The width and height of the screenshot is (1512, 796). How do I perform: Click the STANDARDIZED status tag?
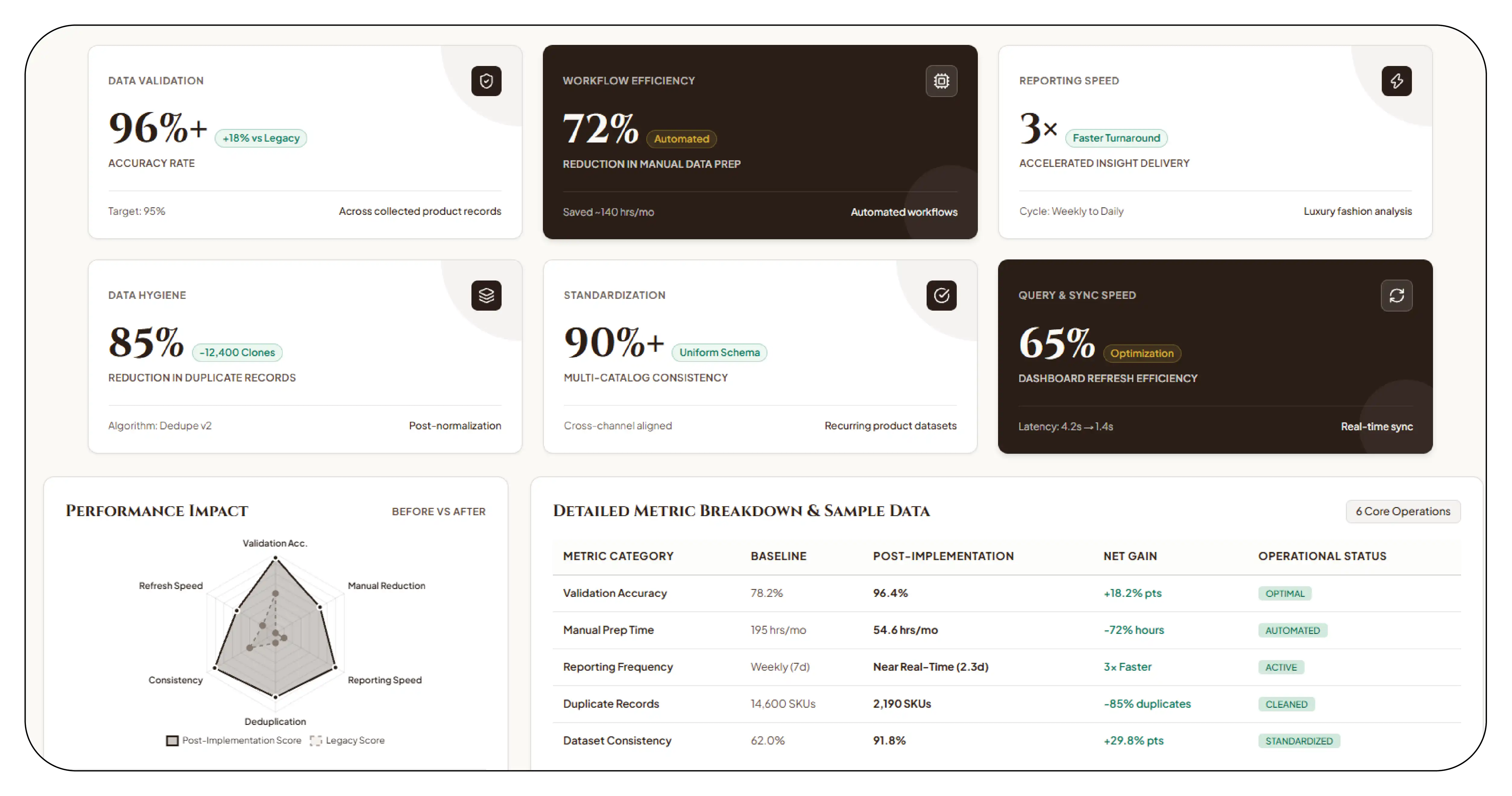click(1299, 741)
